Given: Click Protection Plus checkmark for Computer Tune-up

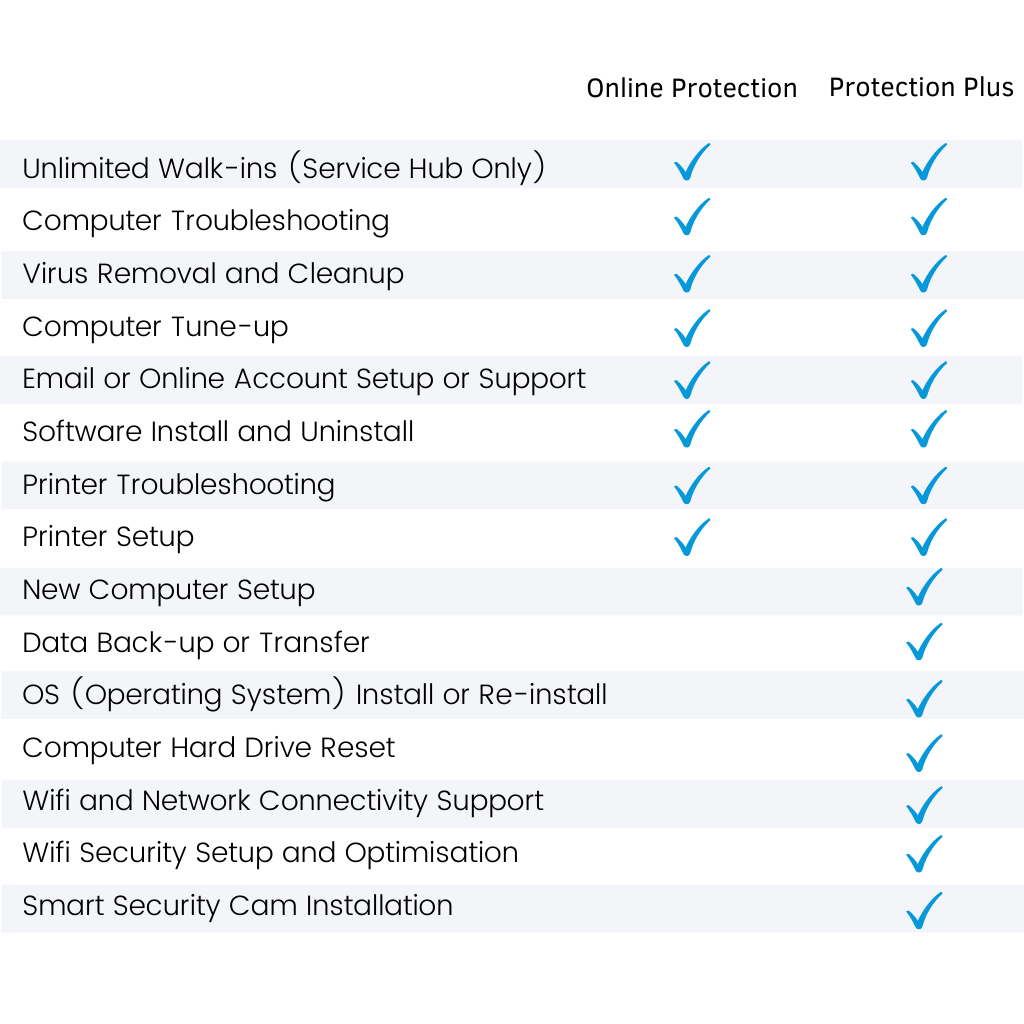Looking at the screenshot, I should point(929,328).
